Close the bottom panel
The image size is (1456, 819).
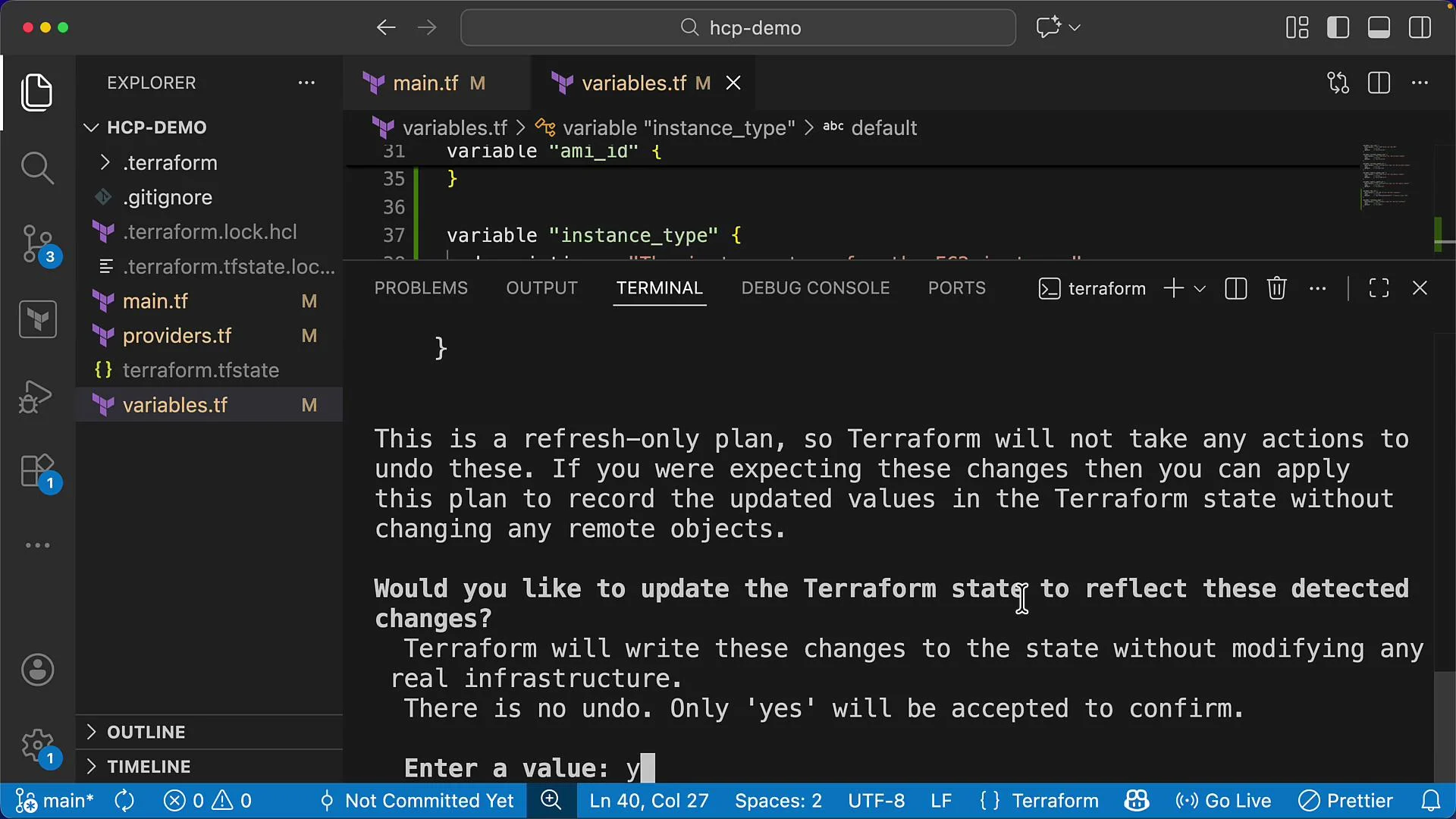1420,288
